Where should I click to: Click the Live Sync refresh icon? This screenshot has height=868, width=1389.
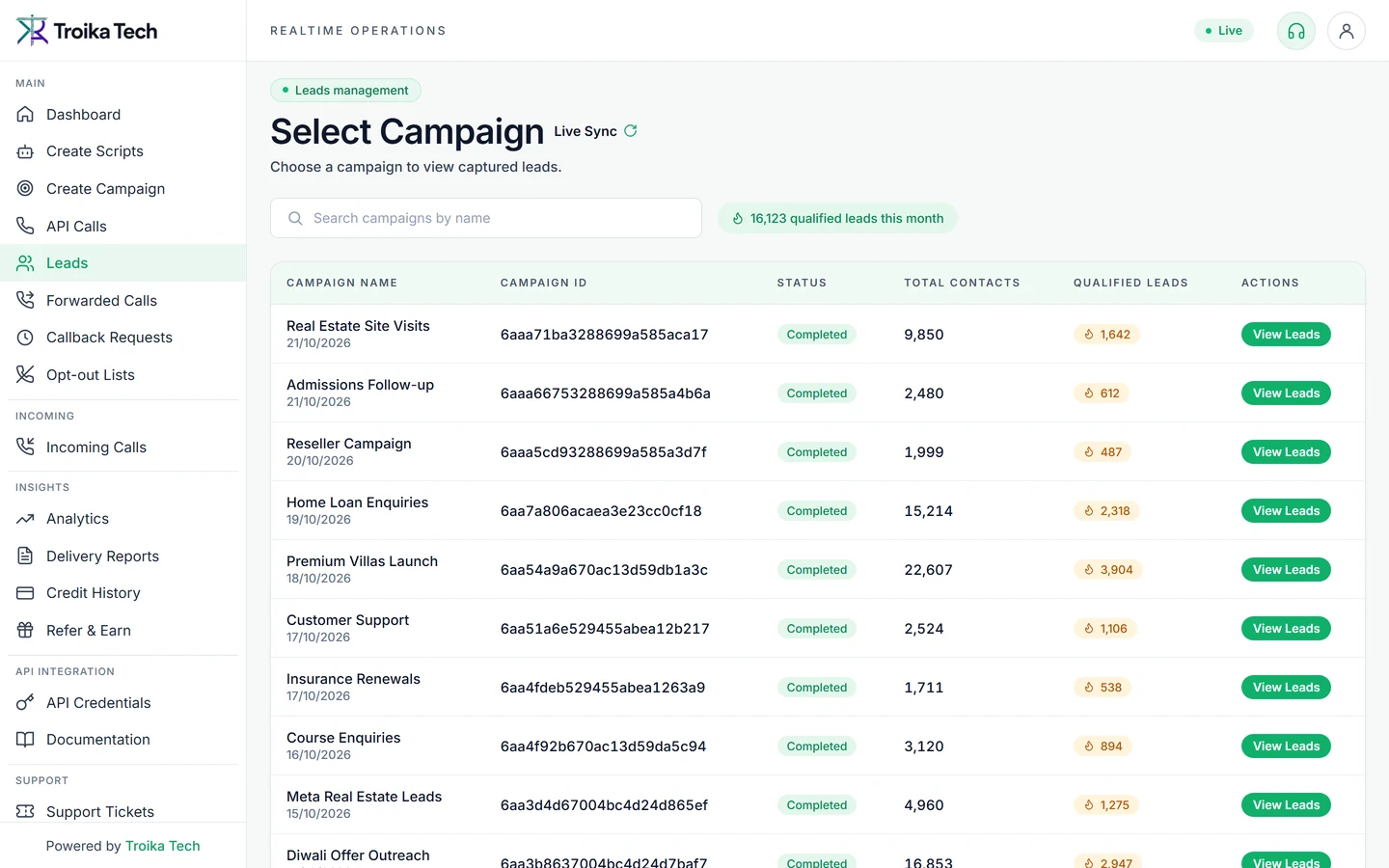tap(631, 131)
